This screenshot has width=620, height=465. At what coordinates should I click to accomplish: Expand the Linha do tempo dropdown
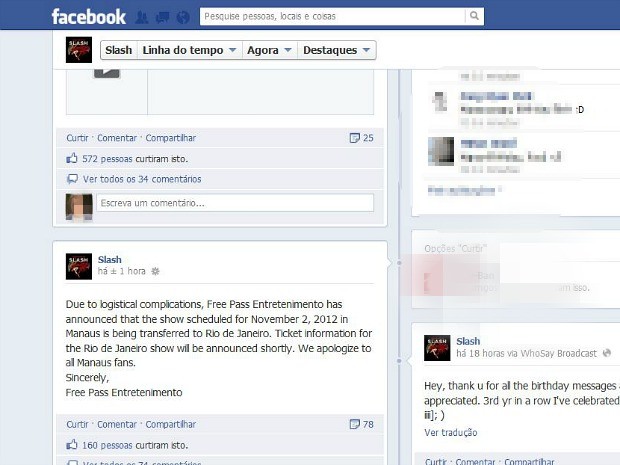click(190, 50)
